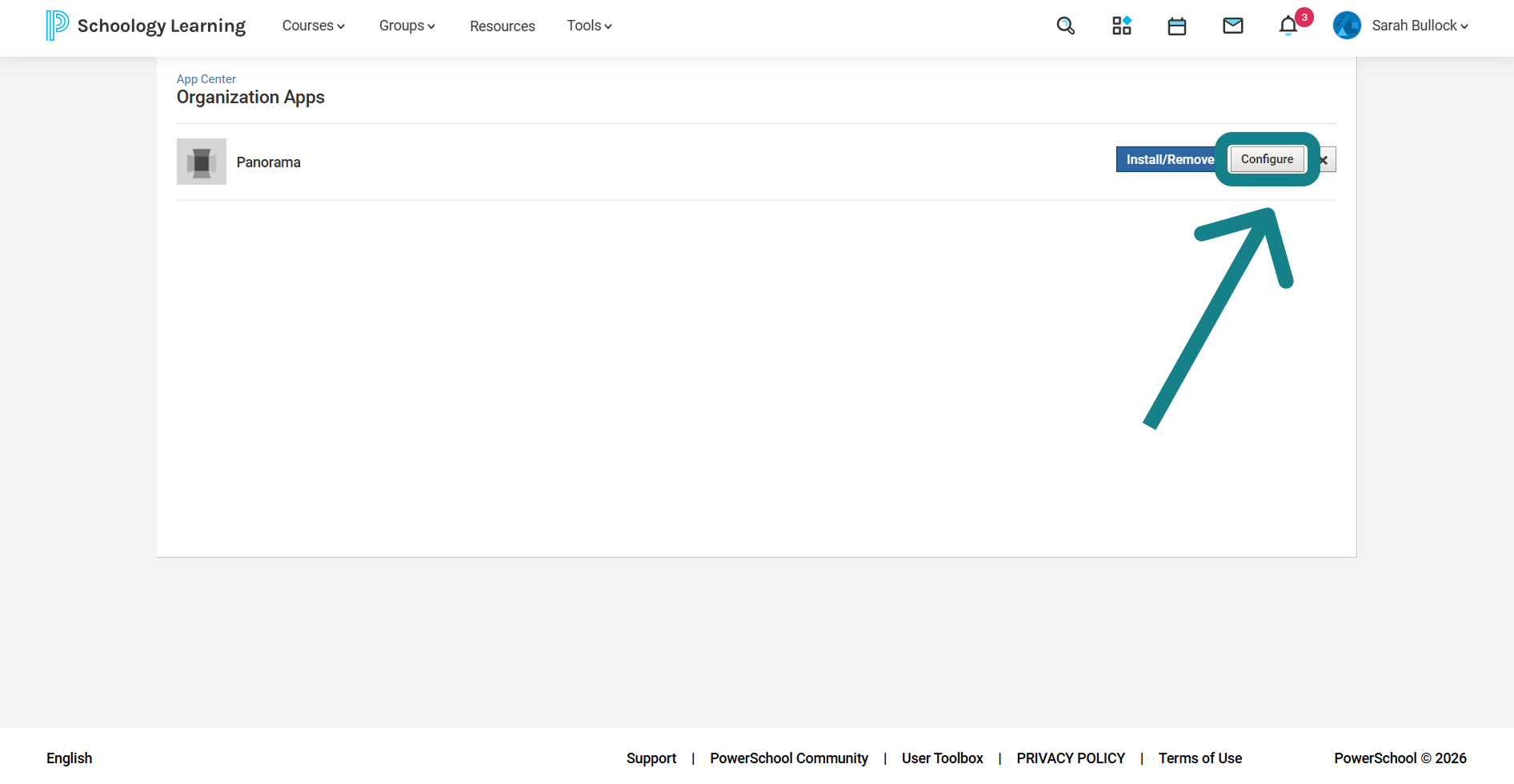
Task: Open the calendar icon in header
Action: pos(1176,26)
